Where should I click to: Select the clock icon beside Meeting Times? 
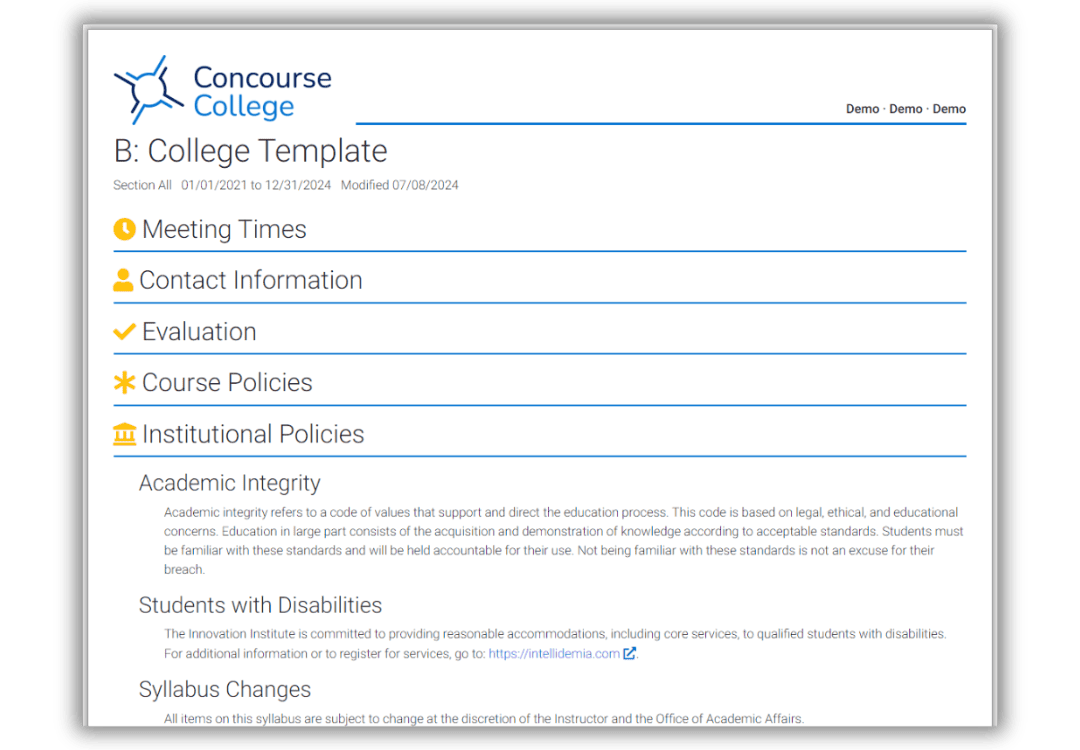(123, 229)
